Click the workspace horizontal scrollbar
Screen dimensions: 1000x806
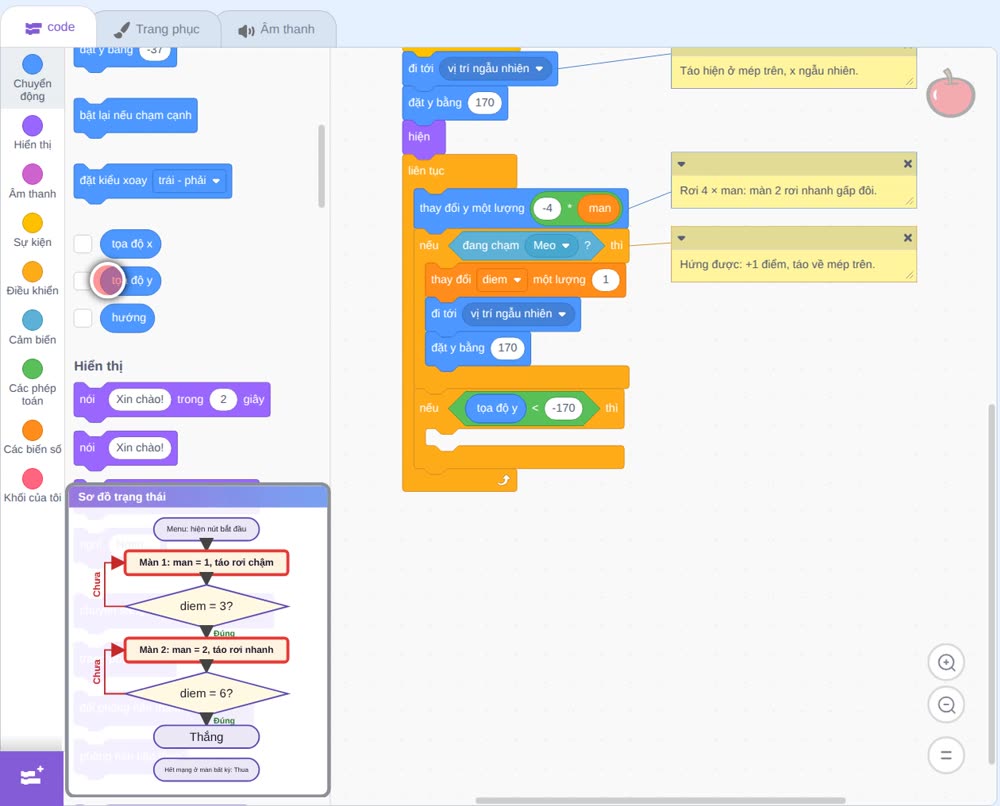tap(660, 800)
